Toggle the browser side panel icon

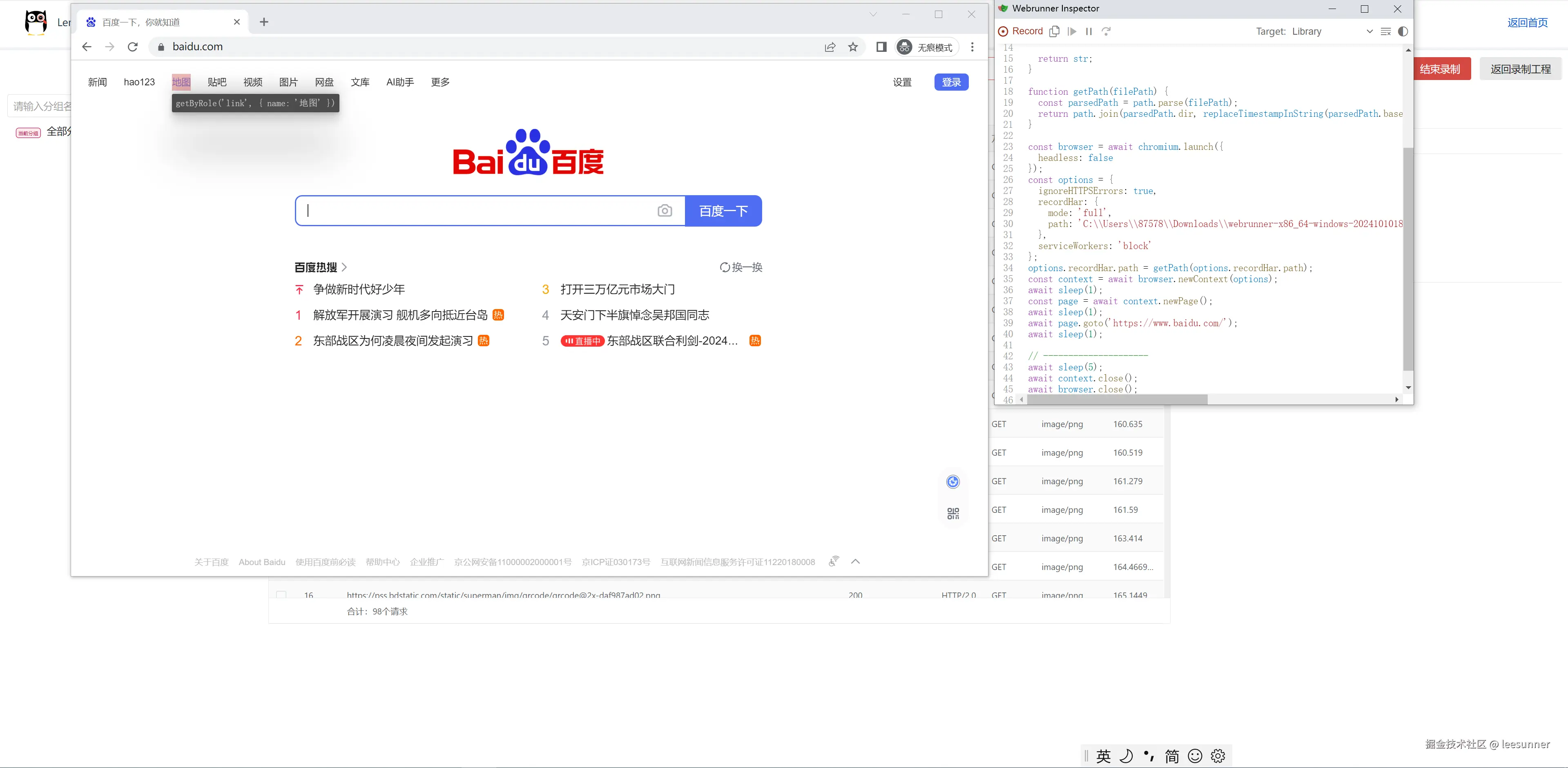click(x=881, y=47)
